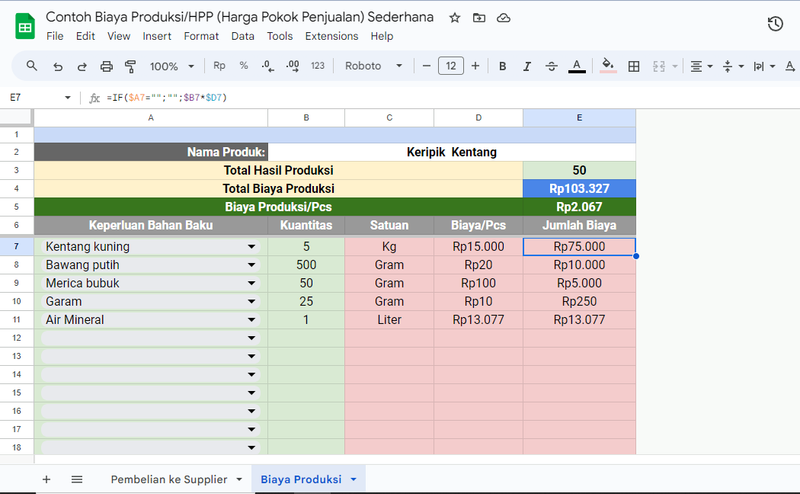Screen dimensions: 800x494
Task: Open the Data menu
Action: pos(242,36)
